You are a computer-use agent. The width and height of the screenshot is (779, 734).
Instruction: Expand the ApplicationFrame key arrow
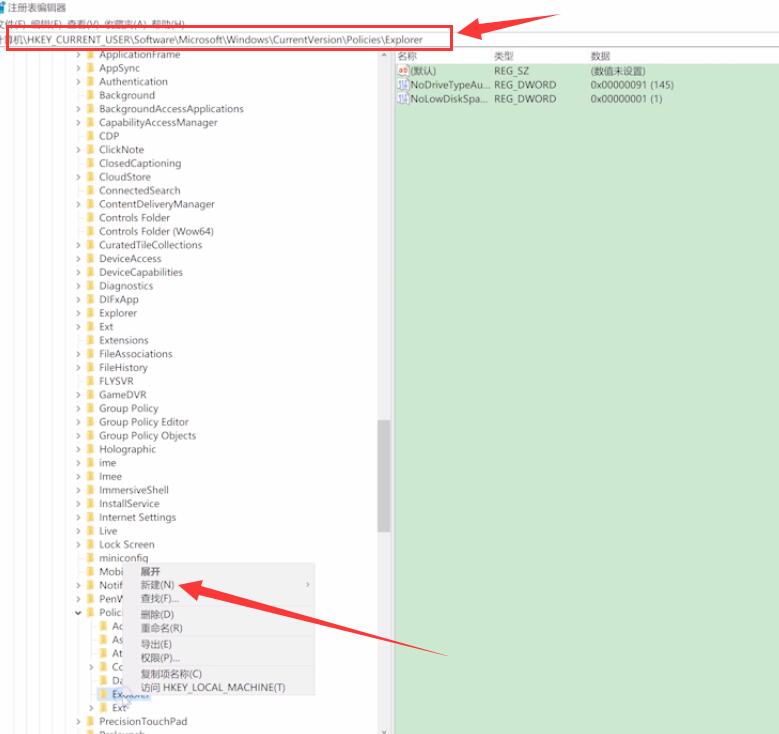tap(78, 55)
